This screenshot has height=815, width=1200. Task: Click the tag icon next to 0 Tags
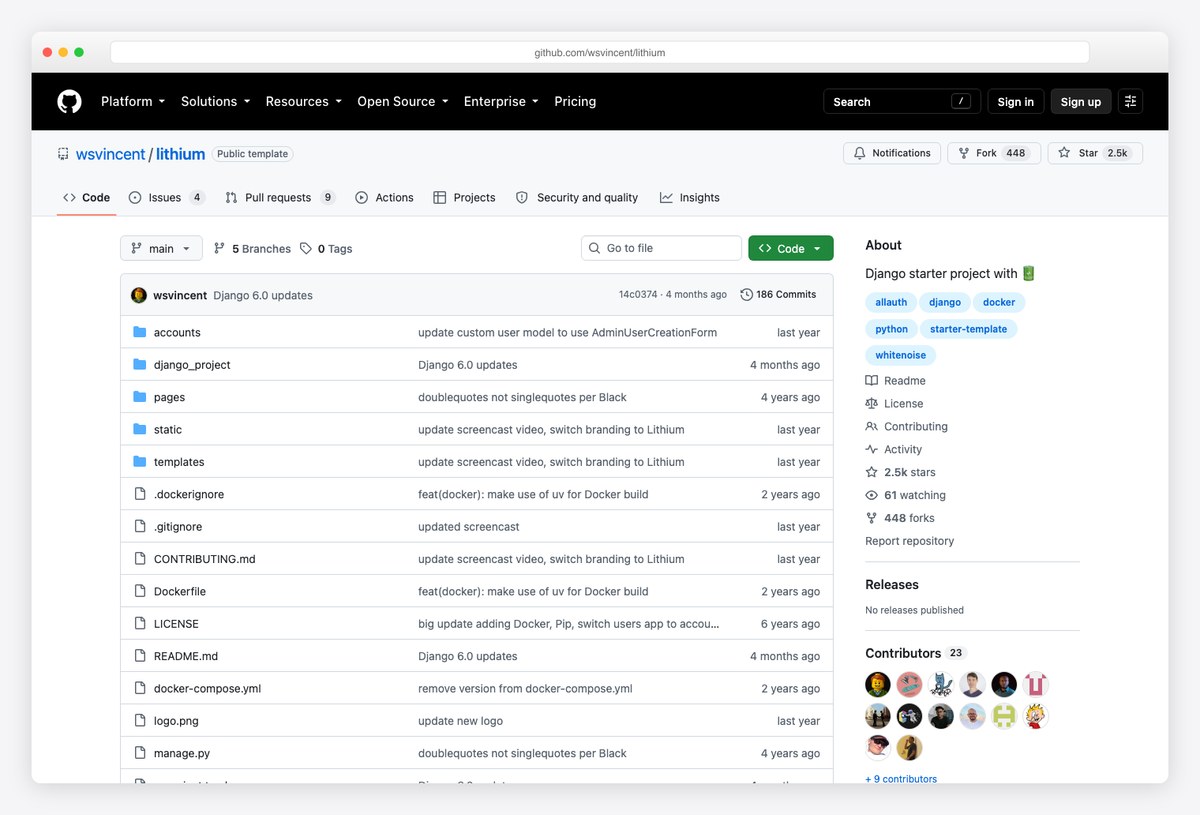pyautogui.click(x=306, y=249)
